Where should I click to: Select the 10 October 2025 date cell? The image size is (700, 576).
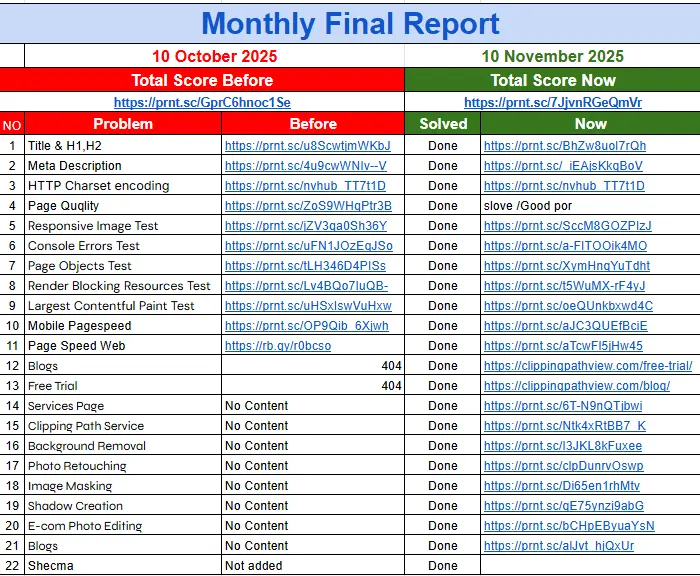[214, 57]
